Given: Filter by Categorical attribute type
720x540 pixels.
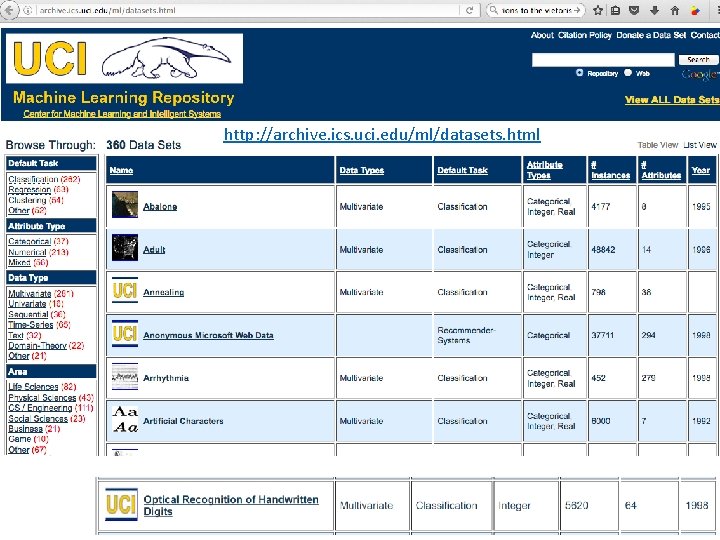Looking at the screenshot, I should click(x=29, y=241).
